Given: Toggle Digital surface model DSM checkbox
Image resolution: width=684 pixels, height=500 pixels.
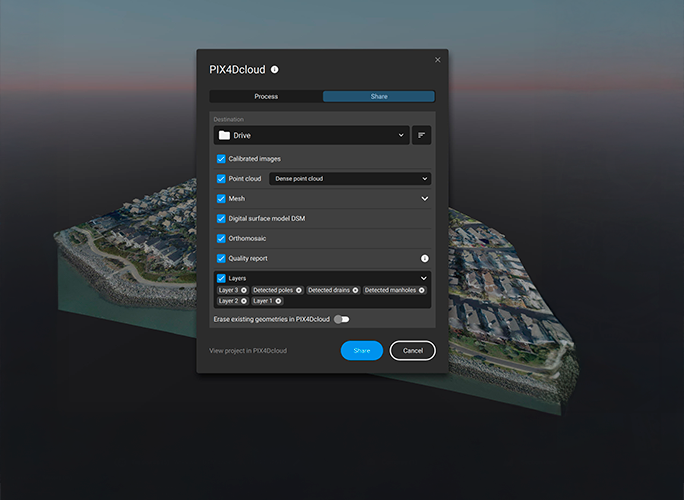Looking at the screenshot, I should tap(221, 219).
